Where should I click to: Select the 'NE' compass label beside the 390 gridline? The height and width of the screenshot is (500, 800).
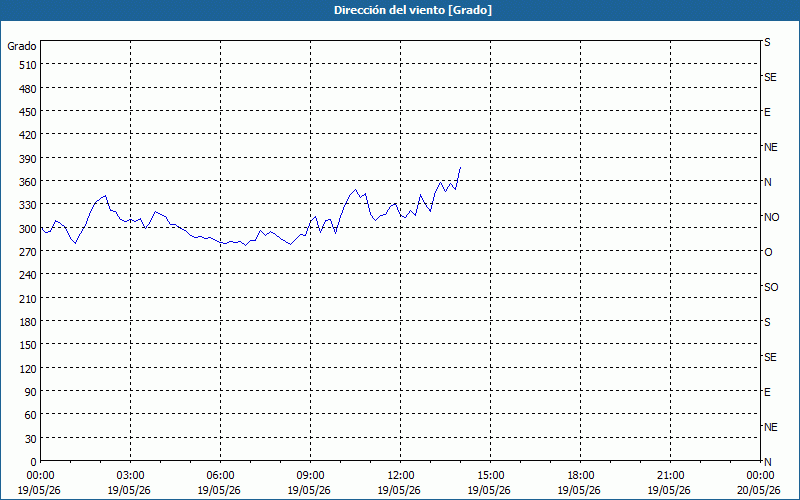770,147
